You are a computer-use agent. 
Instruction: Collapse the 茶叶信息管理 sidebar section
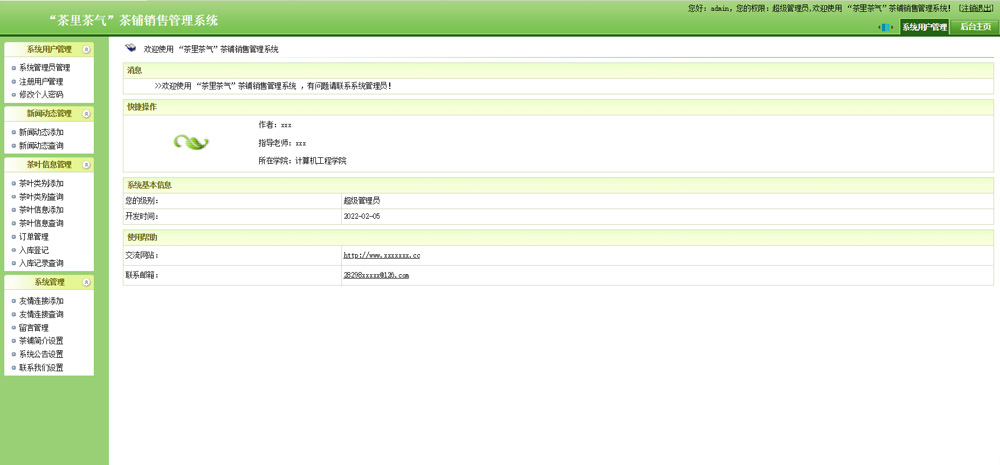87,165
